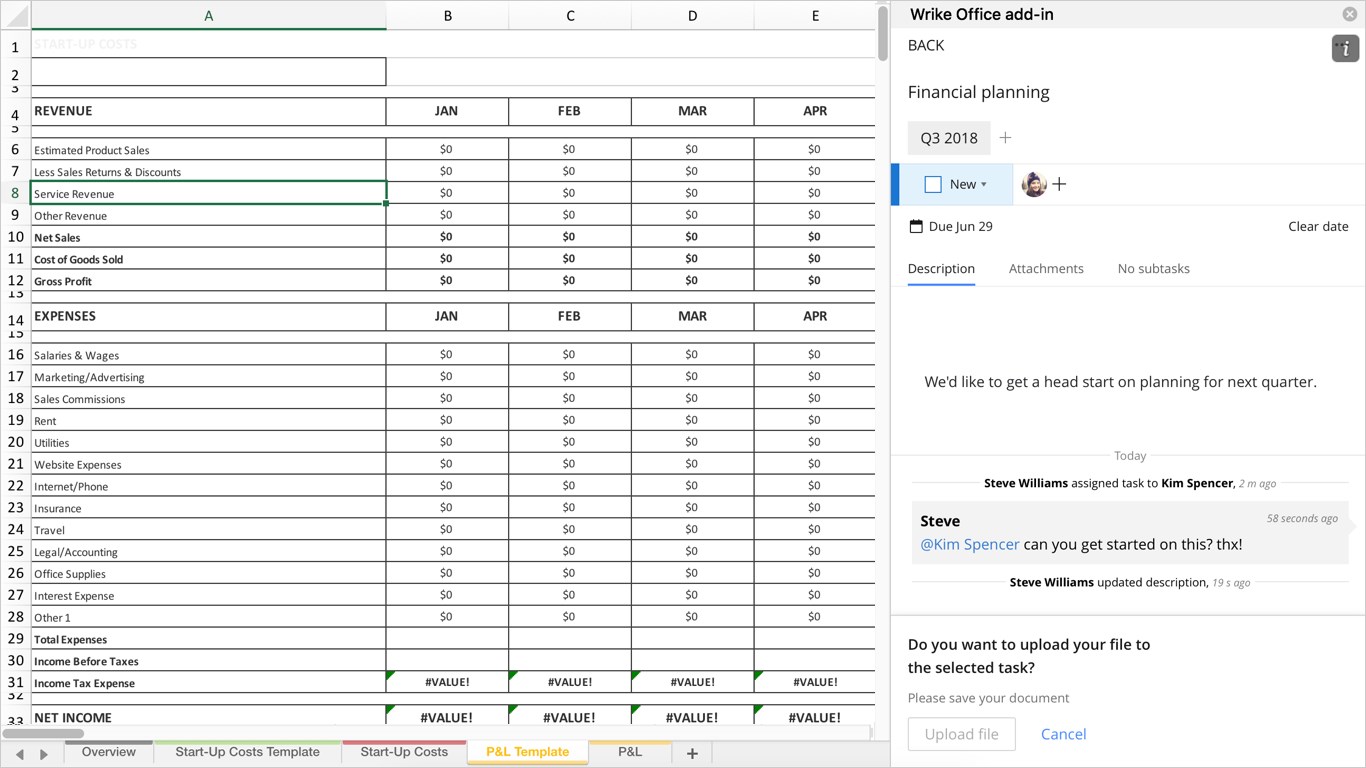Add a new folder tag with plus icon
This screenshot has width=1366, height=768.
[1006, 138]
